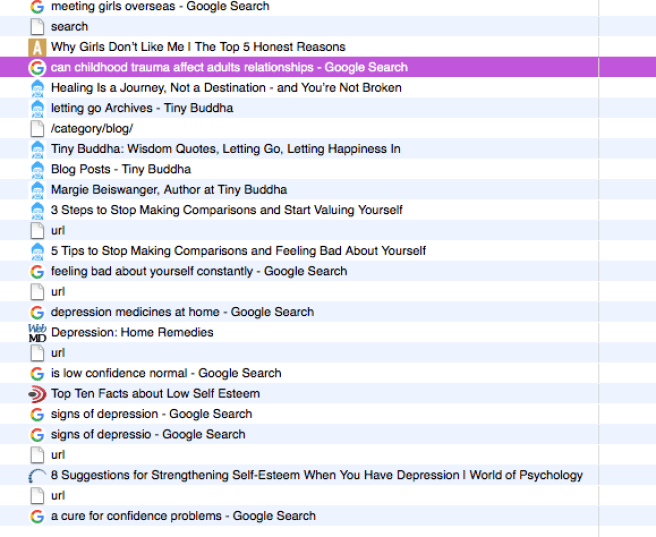Select 'Blog Posts - Tiny Buddha' history item

point(120,169)
